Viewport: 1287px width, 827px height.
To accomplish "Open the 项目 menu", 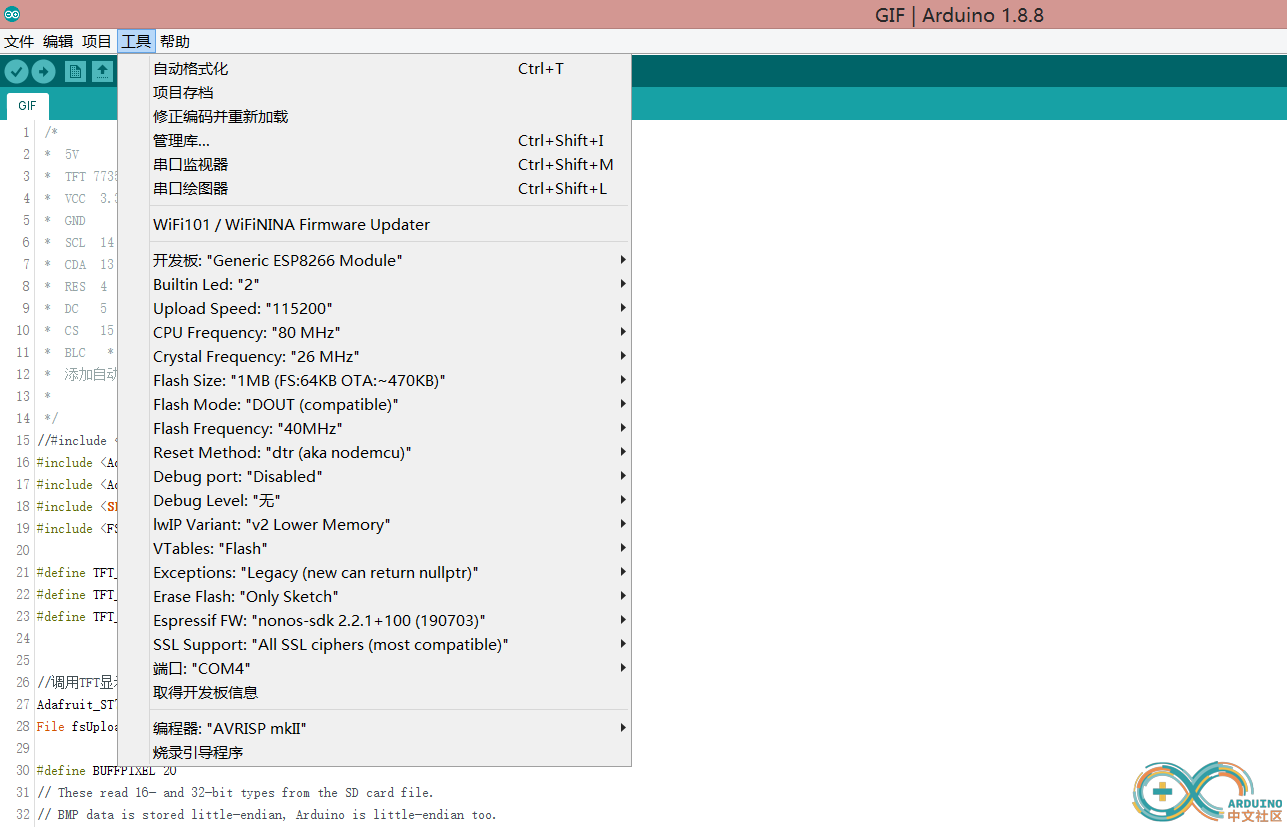I will [97, 41].
